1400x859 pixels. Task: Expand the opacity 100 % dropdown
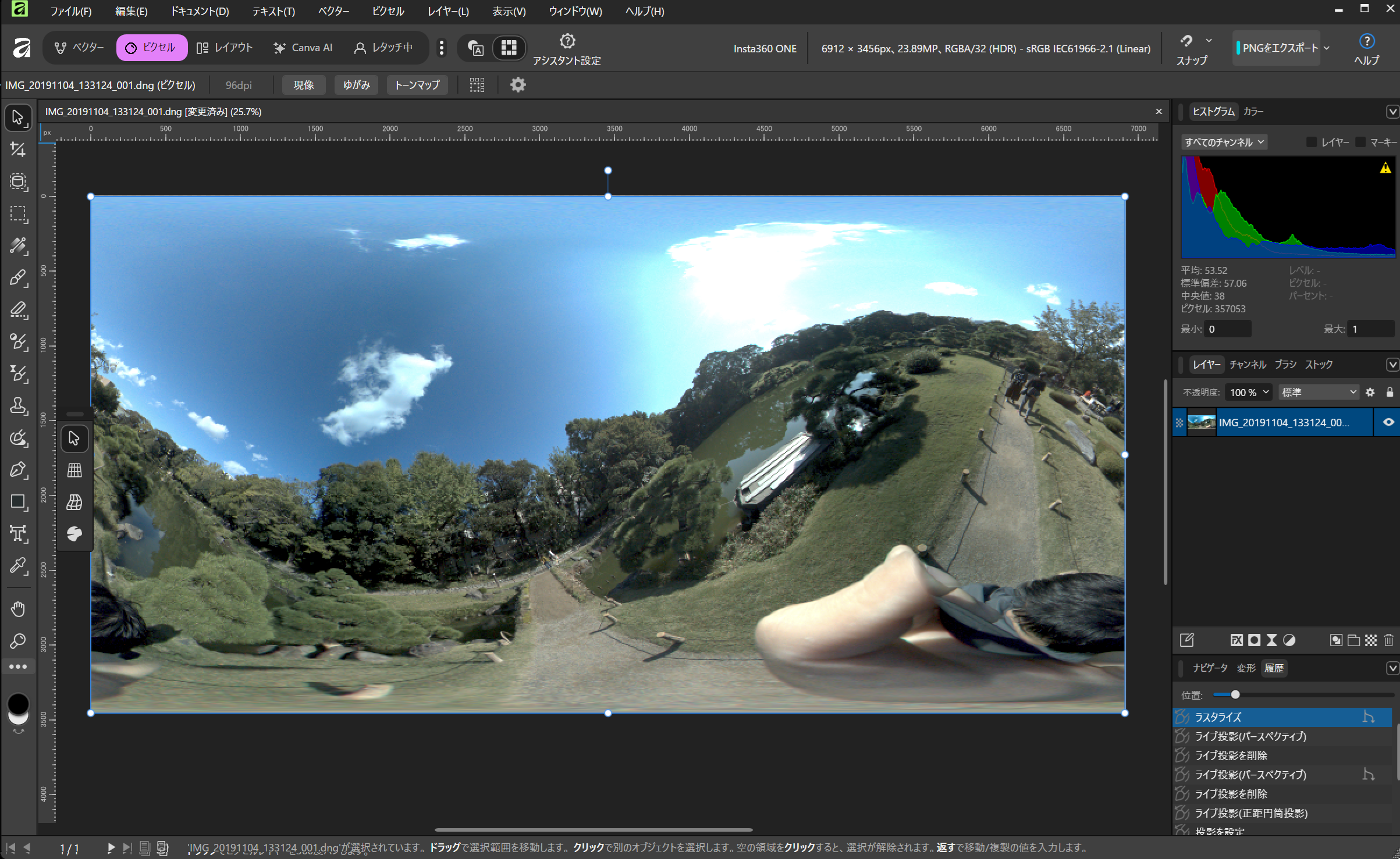(1265, 393)
